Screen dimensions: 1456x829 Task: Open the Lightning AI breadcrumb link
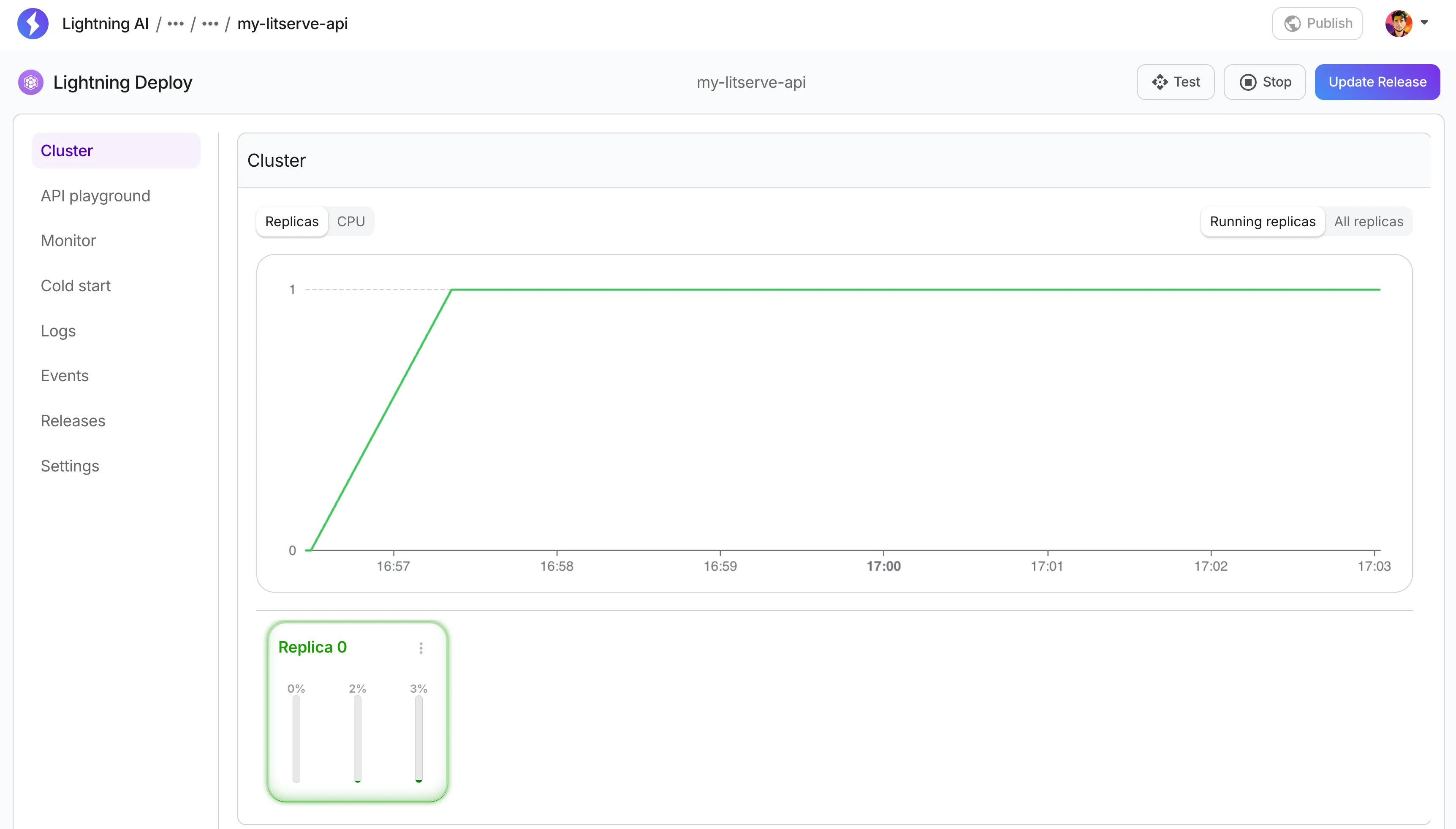tap(105, 24)
